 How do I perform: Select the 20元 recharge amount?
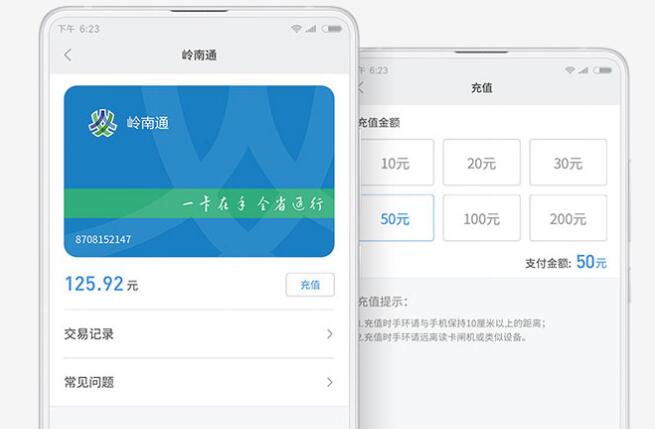pos(482,162)
